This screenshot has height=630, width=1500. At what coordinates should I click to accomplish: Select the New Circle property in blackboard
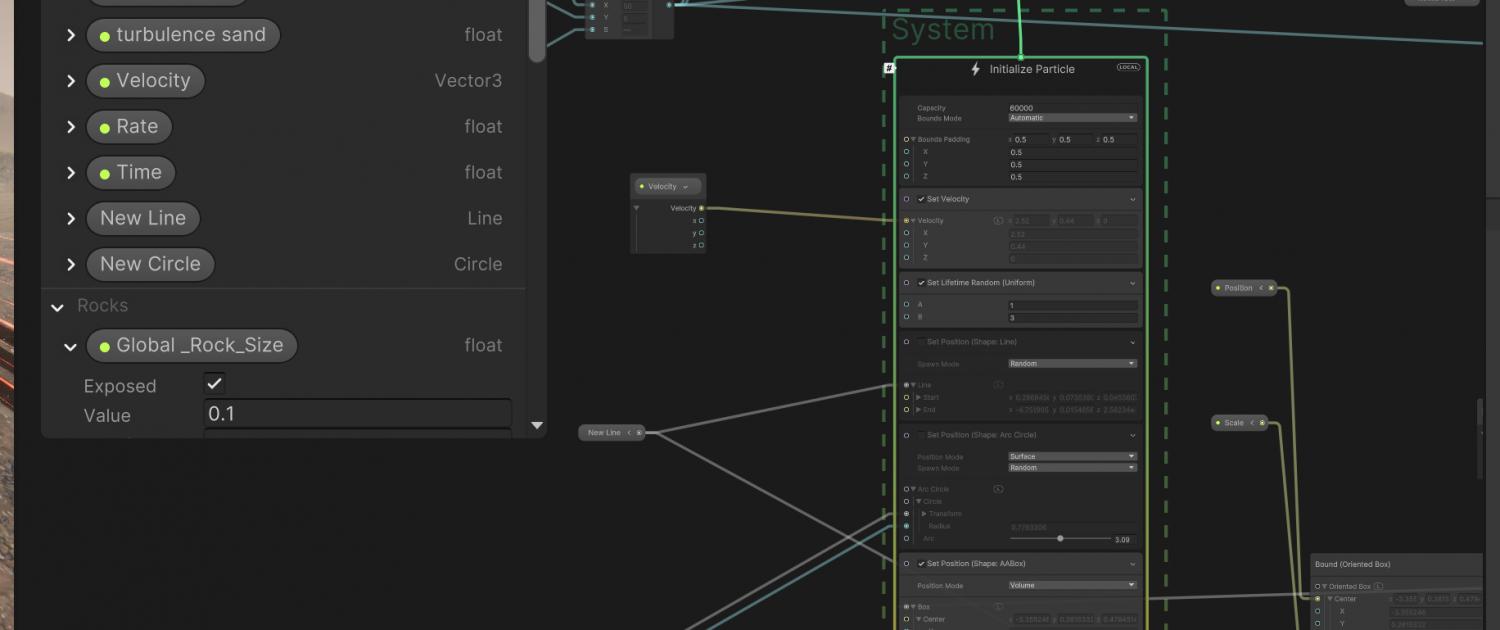point(150,264)
